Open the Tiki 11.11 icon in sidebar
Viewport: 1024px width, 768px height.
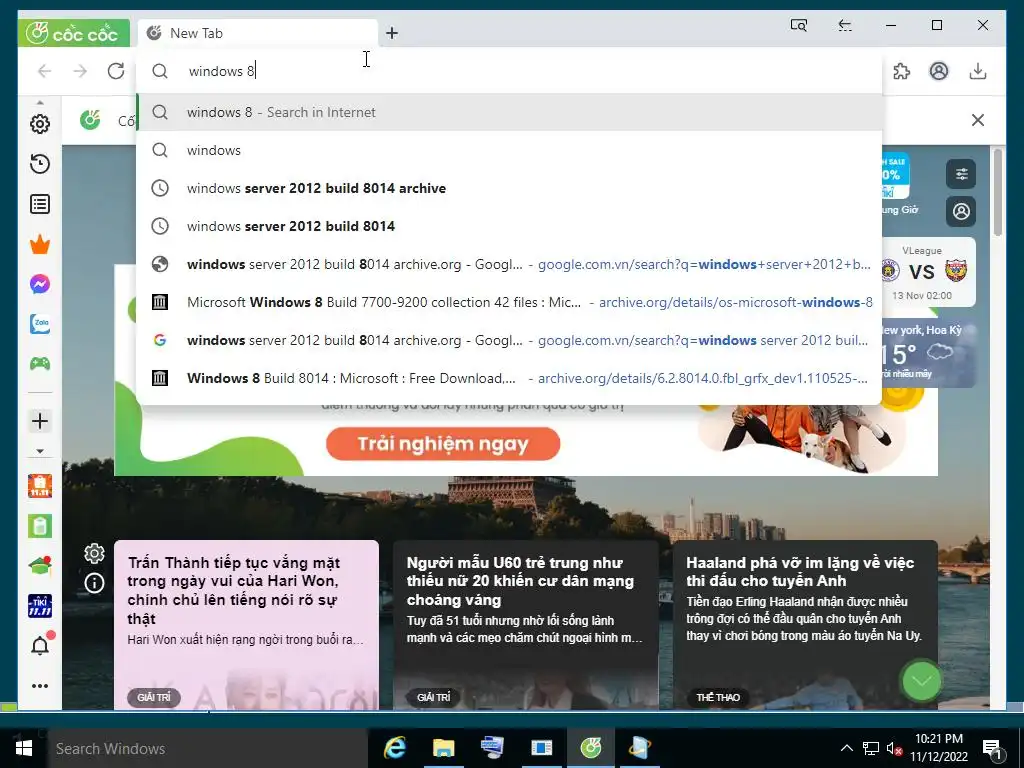pyautogui.click(x=40, y=605)
